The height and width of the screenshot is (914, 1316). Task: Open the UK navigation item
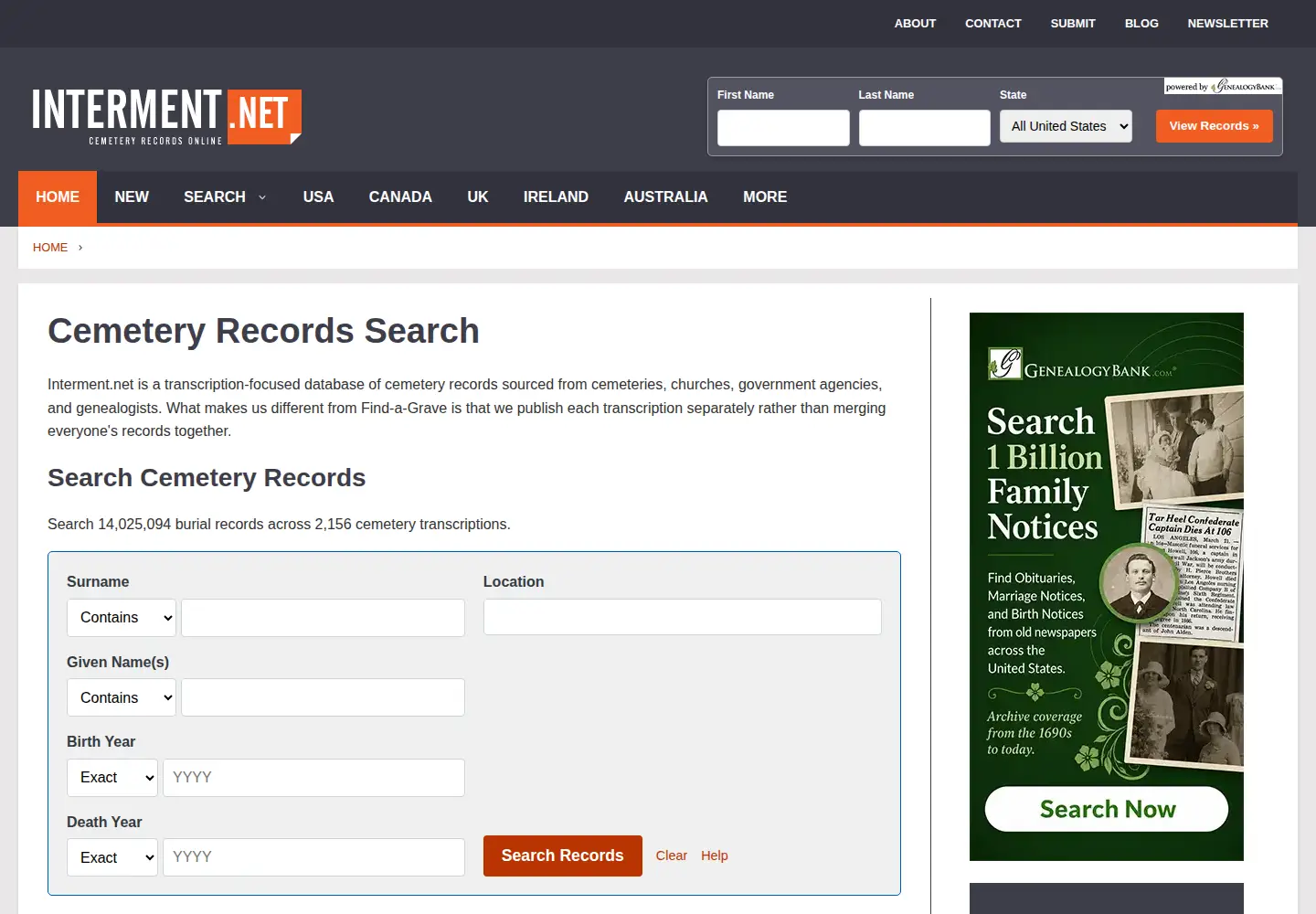tap(478, 197)
